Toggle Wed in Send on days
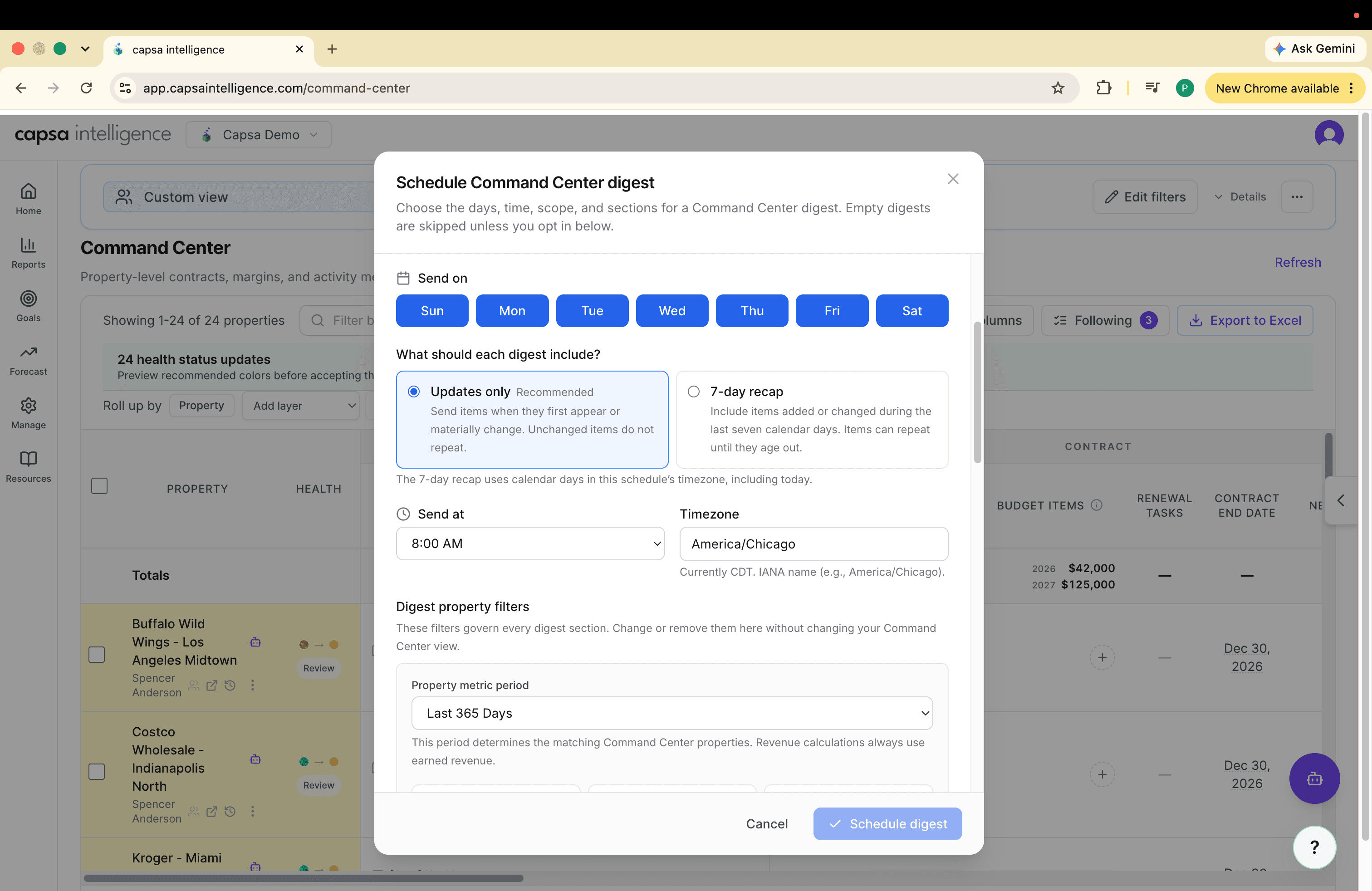 672,311
